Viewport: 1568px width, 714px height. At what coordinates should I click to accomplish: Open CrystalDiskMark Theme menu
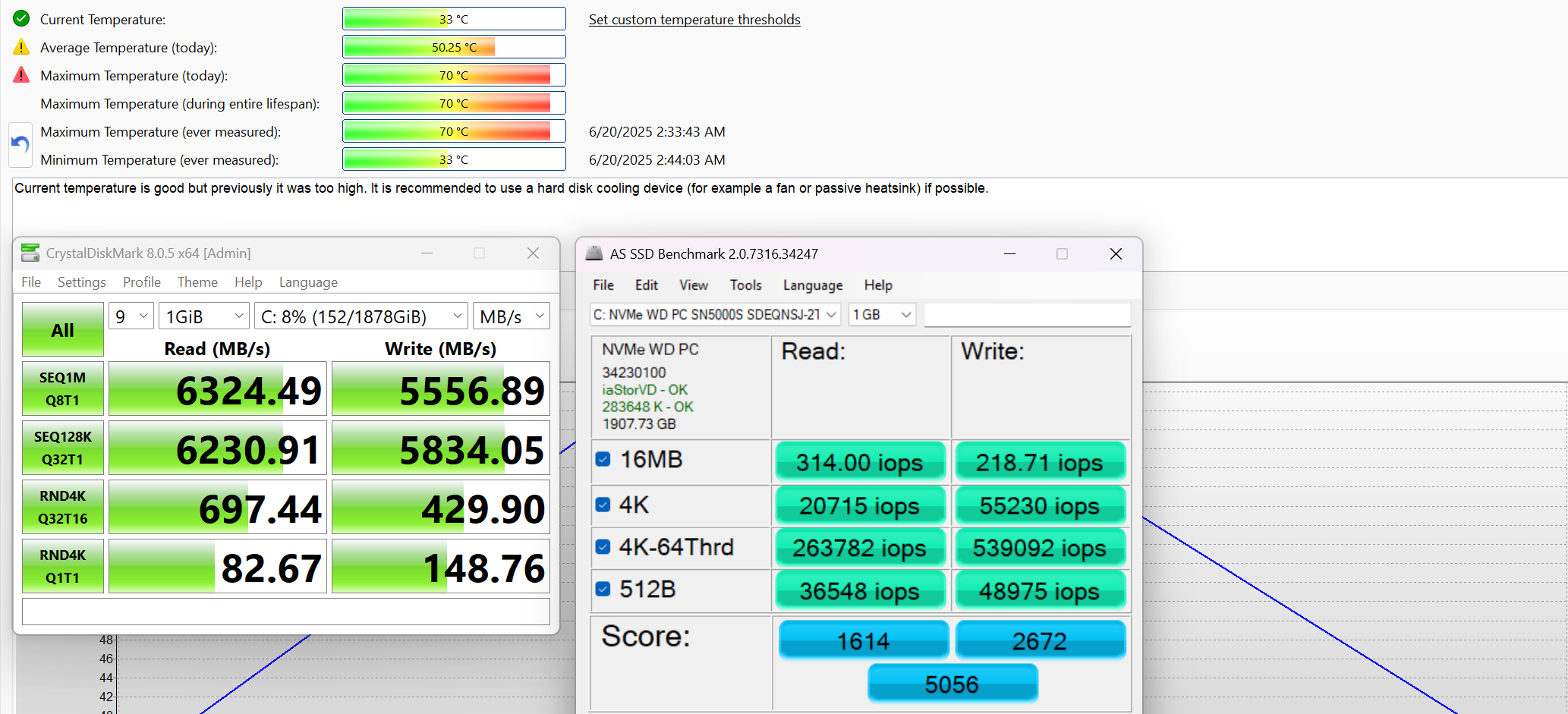[x=197, y=282]
